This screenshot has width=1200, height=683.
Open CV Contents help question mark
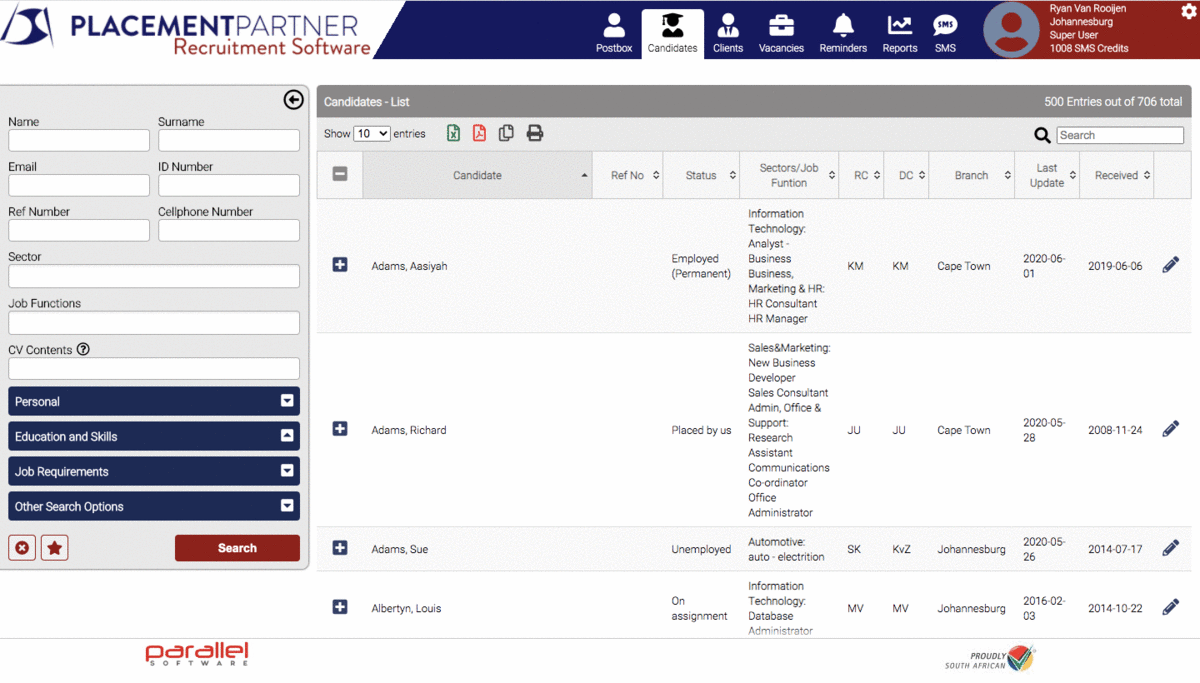83,349
